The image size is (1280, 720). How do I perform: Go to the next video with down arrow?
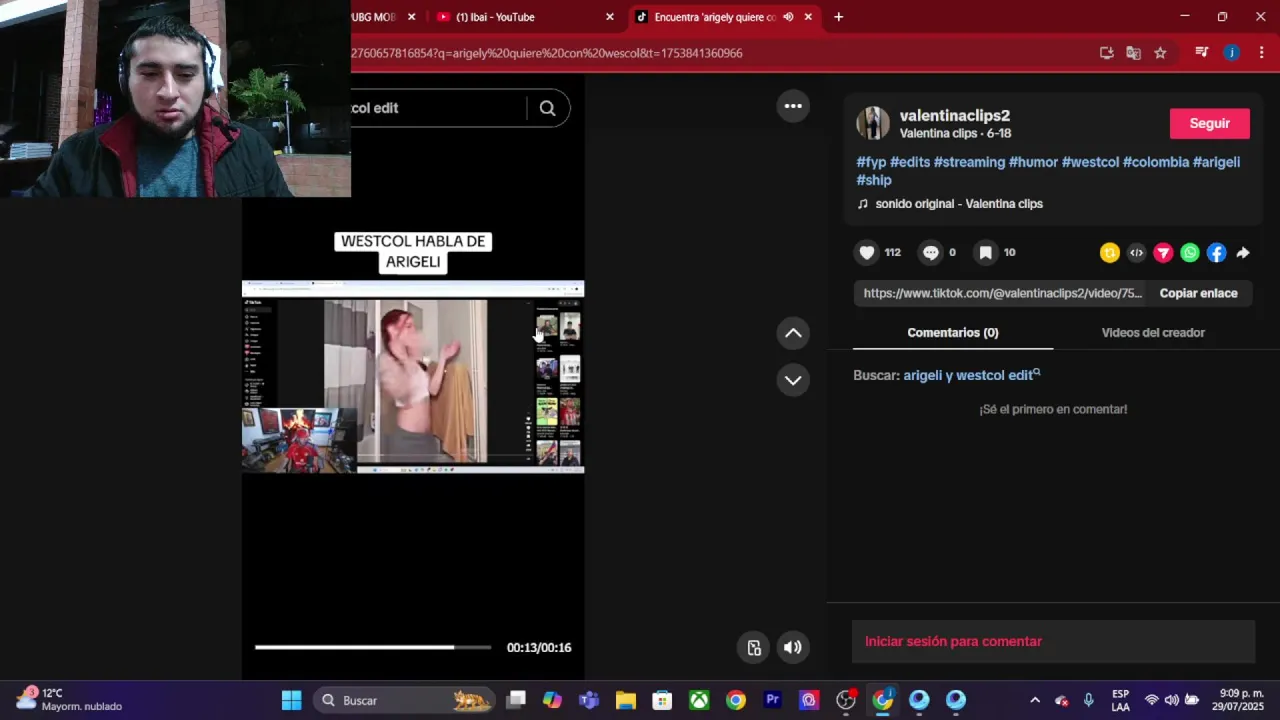click(x=793, y=380)
